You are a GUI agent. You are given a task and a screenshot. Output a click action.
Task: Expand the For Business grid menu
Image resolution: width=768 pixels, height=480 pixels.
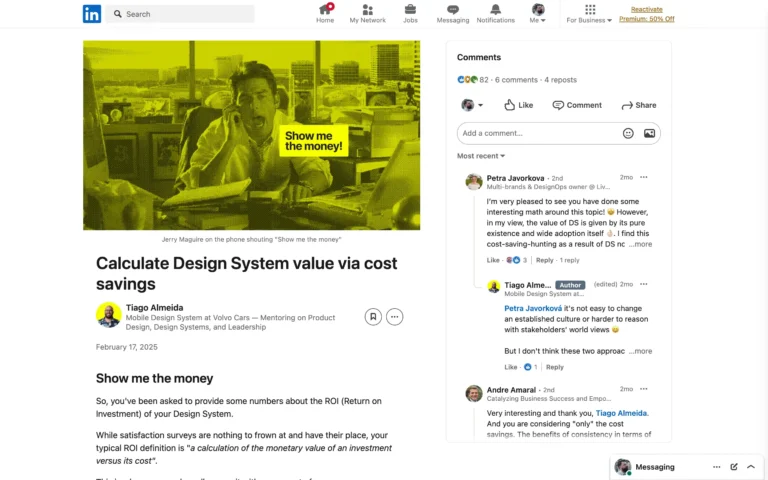(x=589, y=14)
